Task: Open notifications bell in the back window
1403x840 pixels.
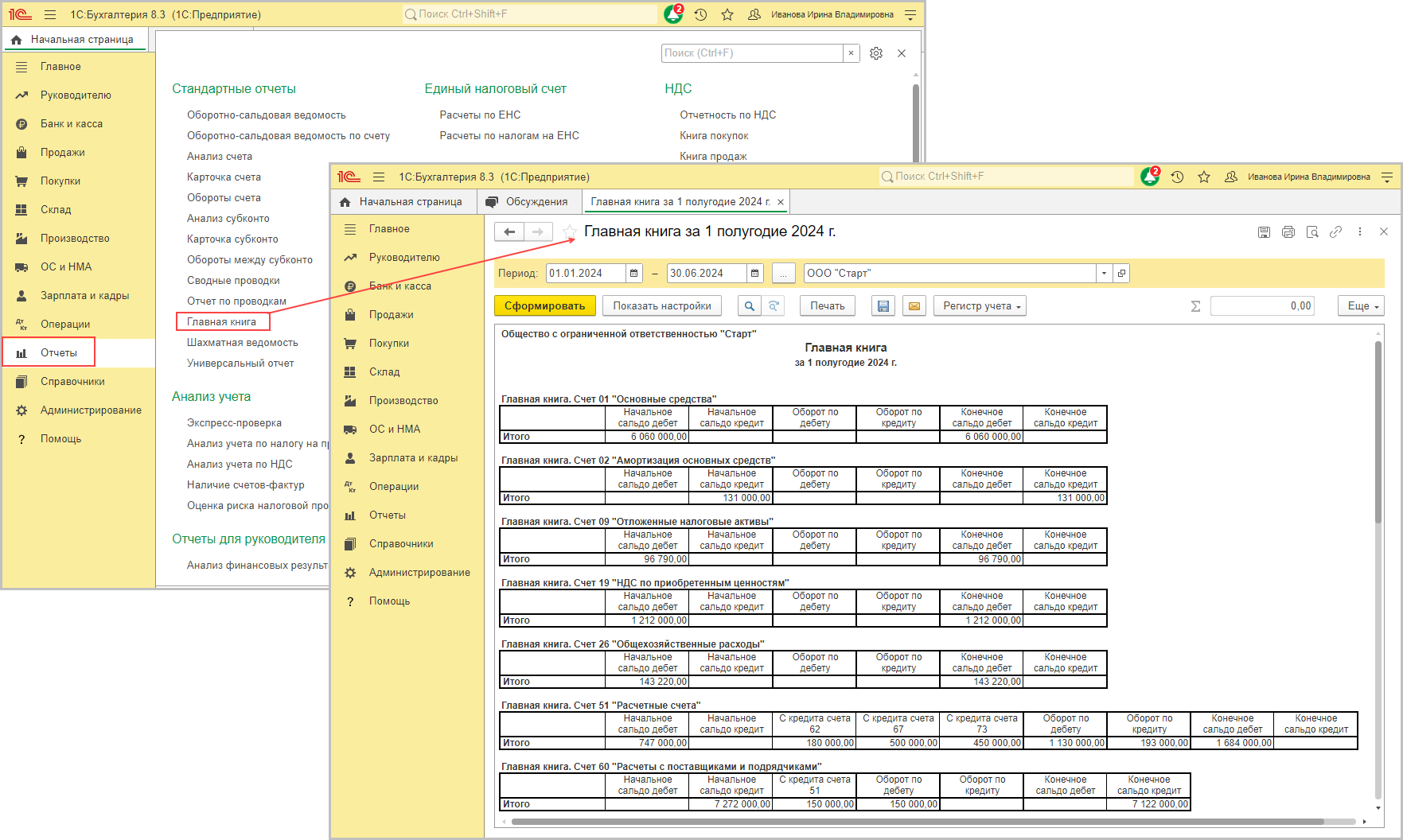Action: tap(673, 14)
